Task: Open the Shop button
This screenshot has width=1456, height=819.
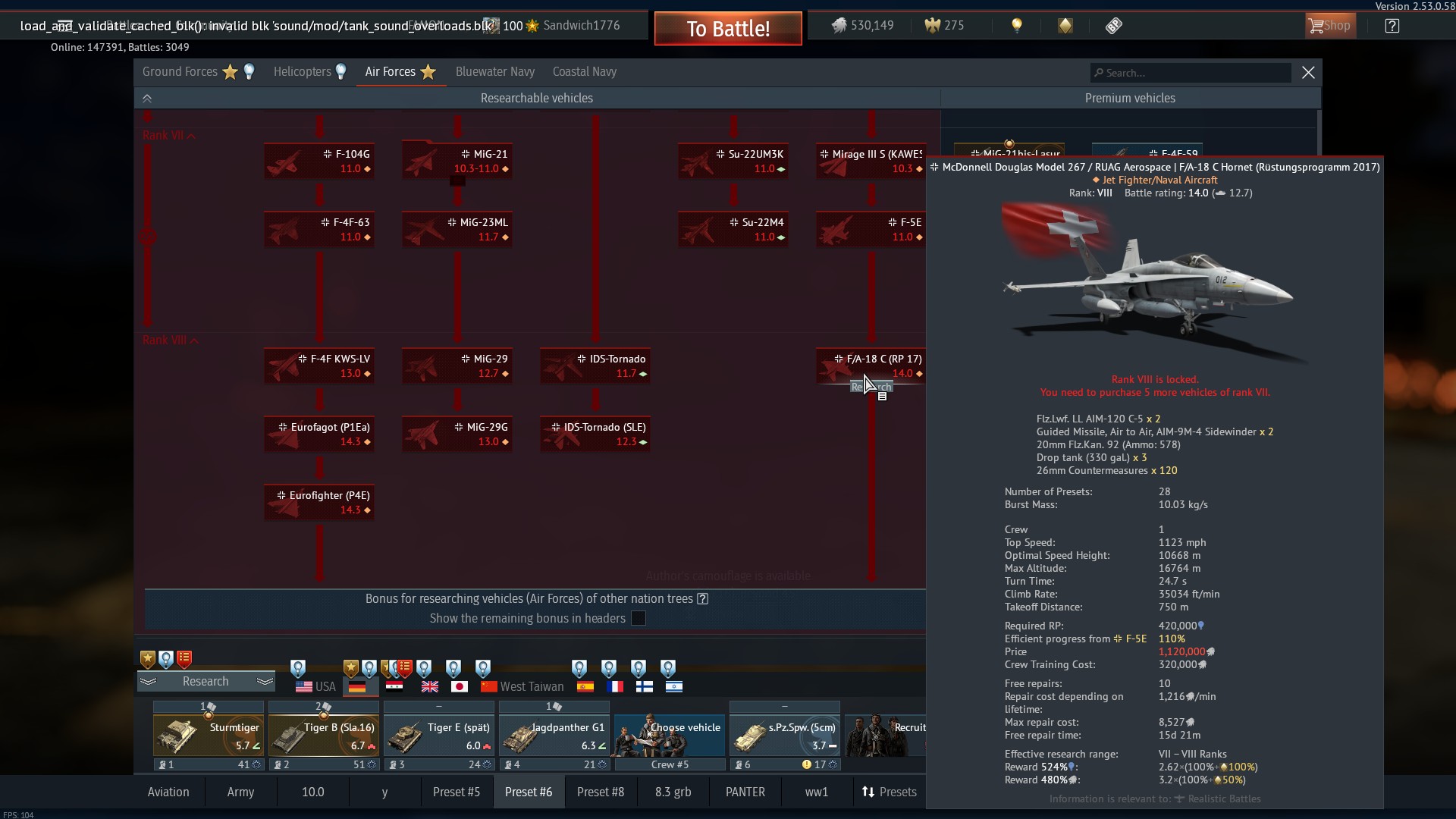Action: pos(1329,26)
